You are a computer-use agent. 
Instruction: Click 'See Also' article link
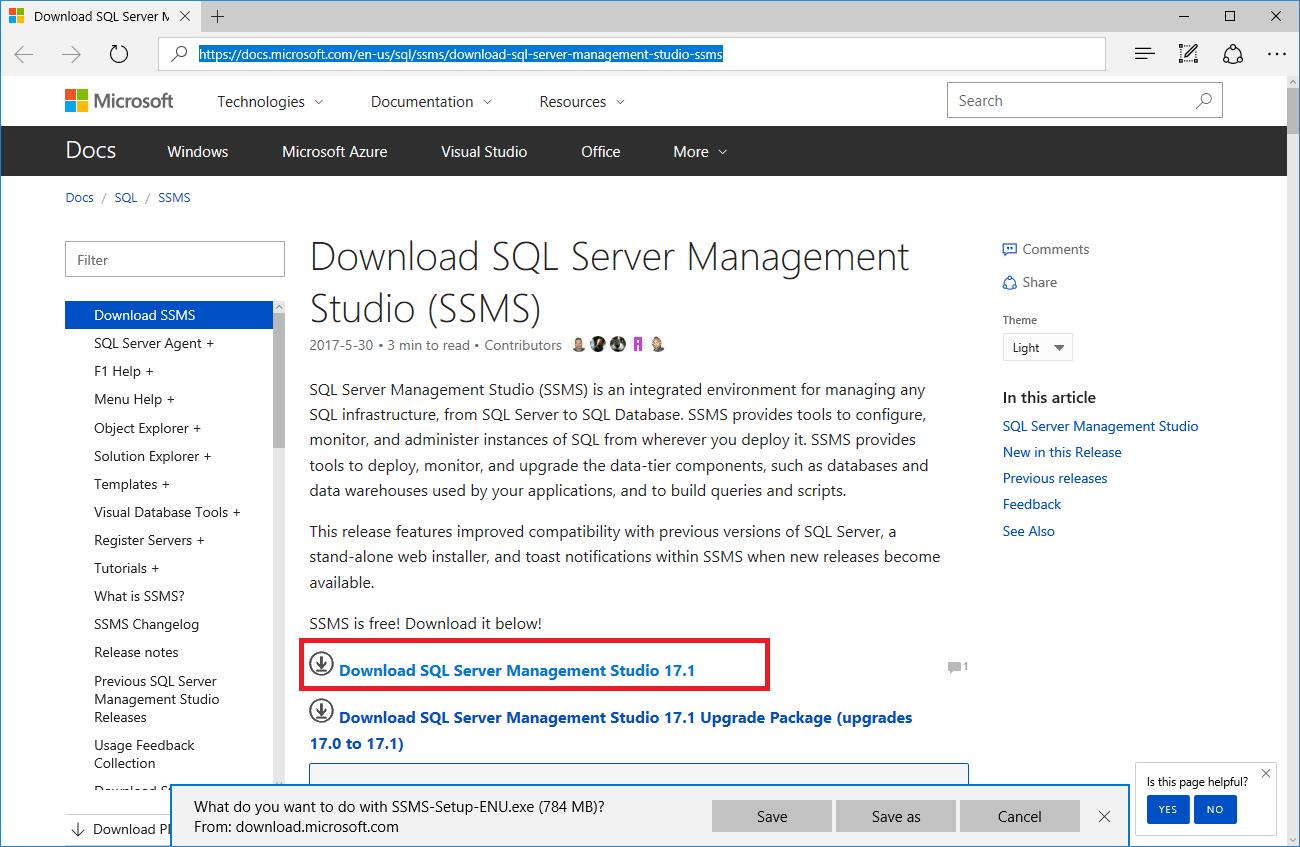pyautogui.click(x=1029, y=531)
